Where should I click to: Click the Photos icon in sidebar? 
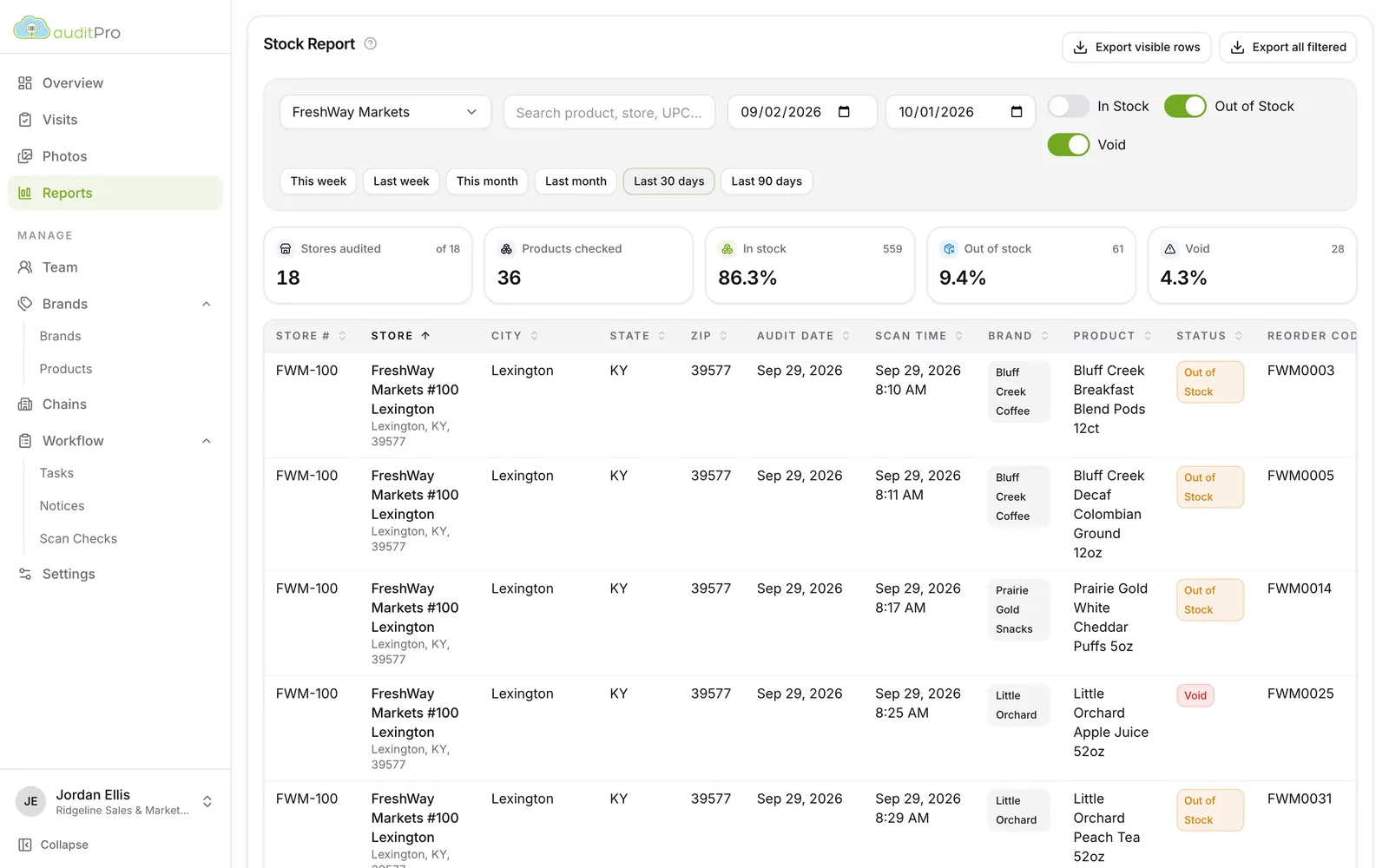pos(25,156)
